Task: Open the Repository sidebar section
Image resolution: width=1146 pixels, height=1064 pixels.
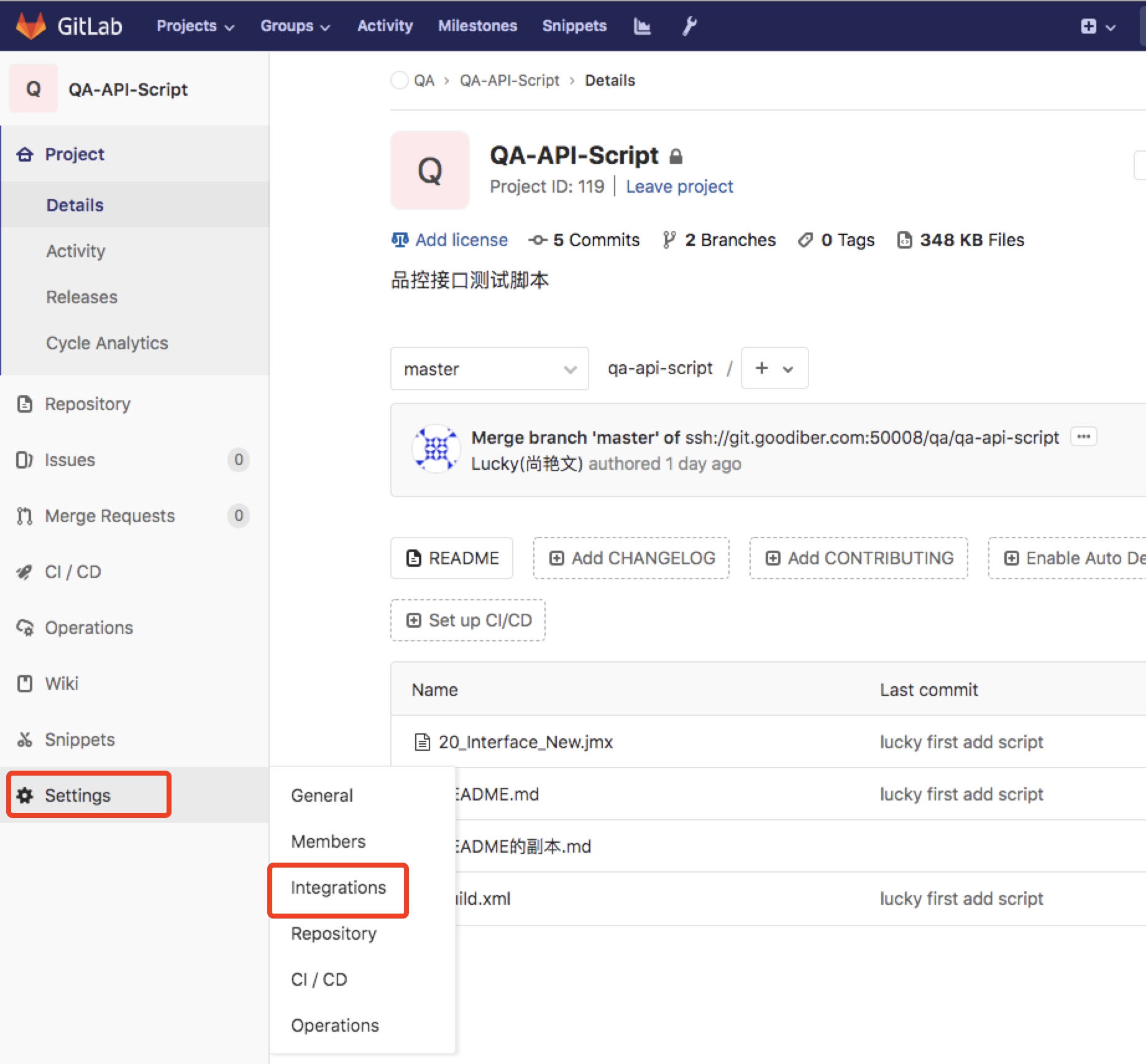Action: coord(87,403)
